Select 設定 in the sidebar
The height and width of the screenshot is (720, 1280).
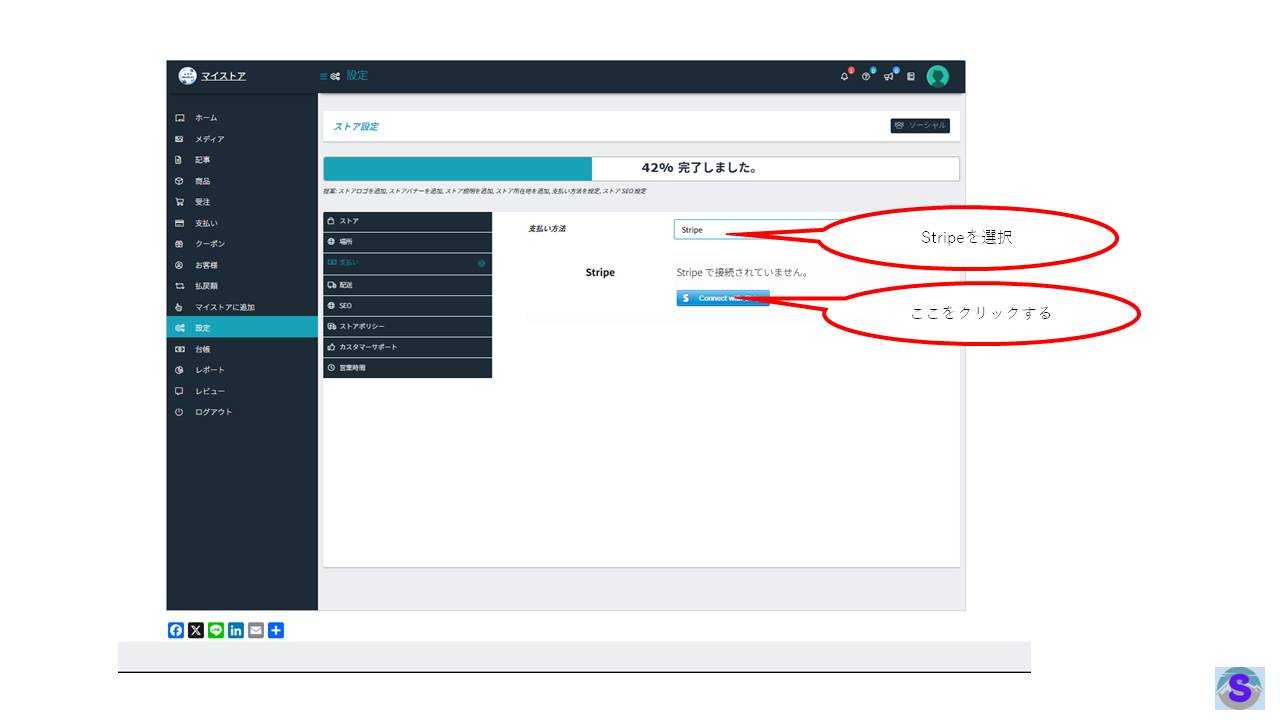pos(242,328)
